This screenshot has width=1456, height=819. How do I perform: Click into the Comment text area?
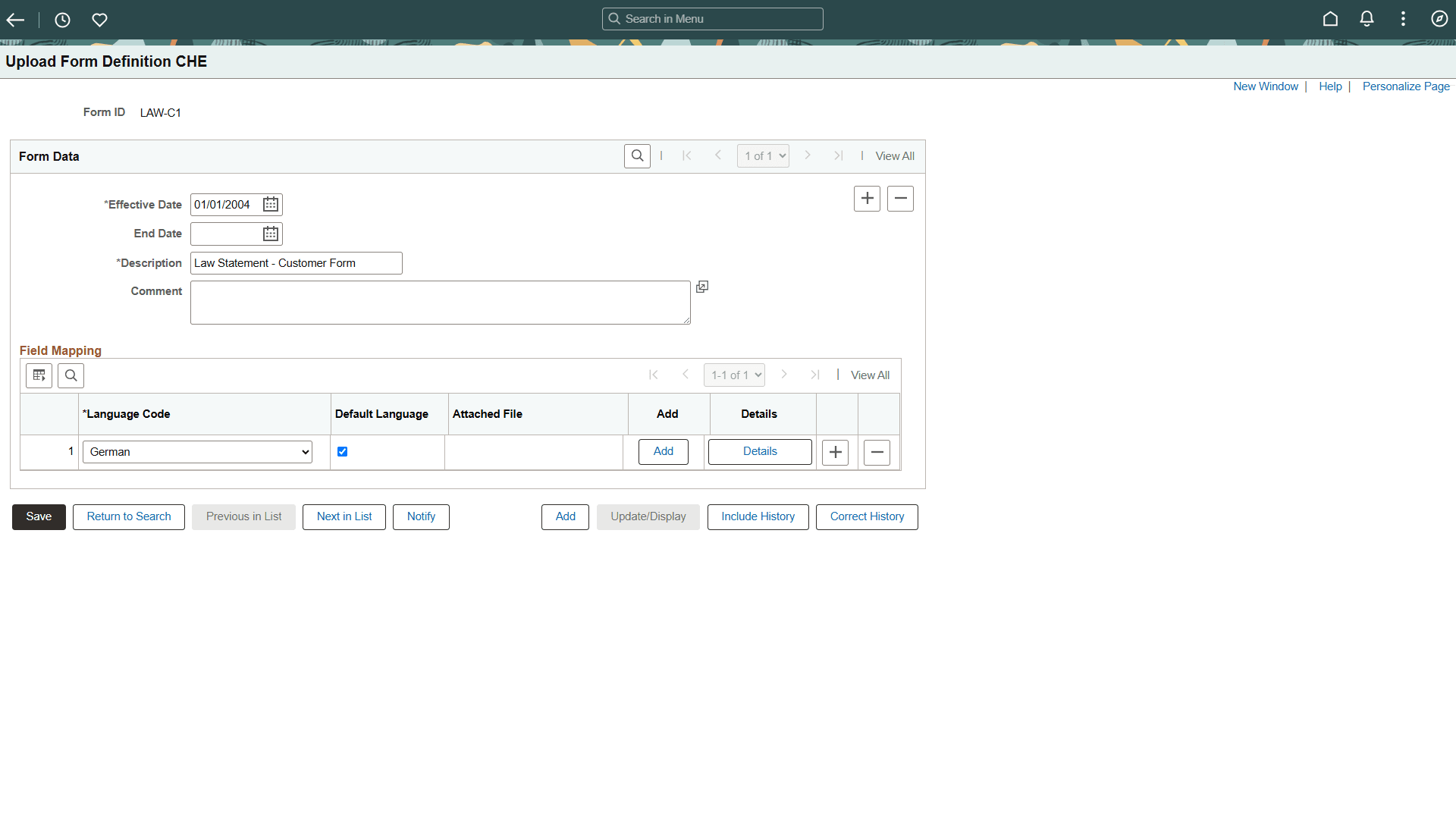click(441, 303)
